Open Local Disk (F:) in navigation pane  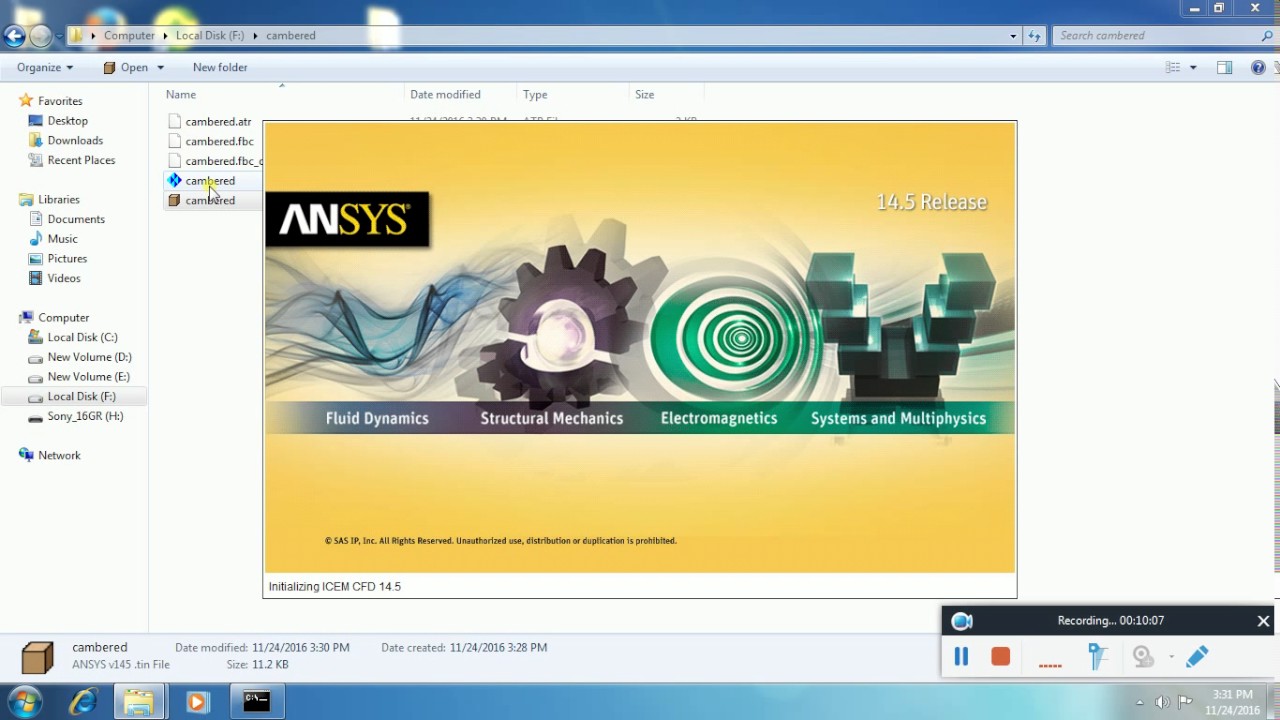click(x=81, y=397)
